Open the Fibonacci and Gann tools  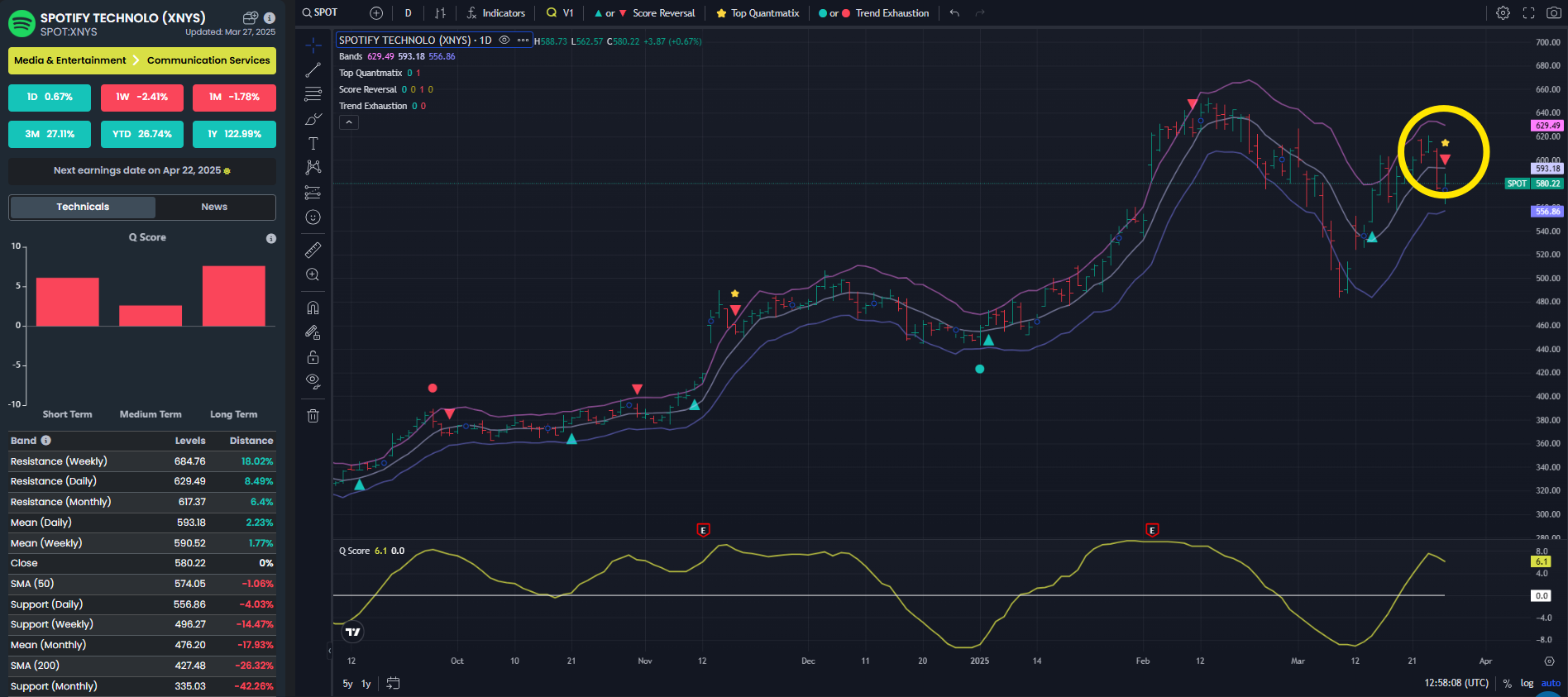[313, 93]
